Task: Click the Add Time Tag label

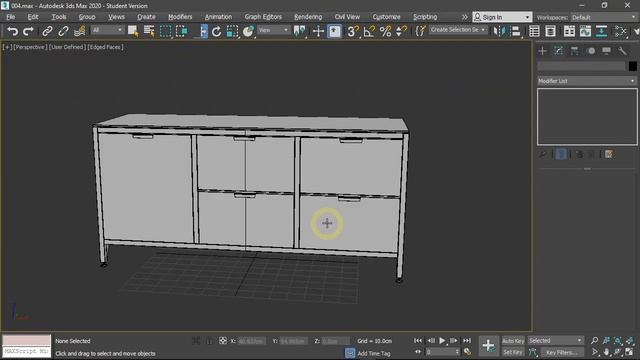Action: point(374,353)
